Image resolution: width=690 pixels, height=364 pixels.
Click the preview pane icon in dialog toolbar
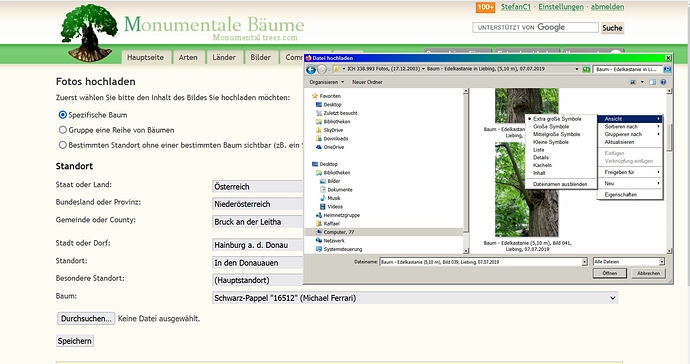coord(652,82)
